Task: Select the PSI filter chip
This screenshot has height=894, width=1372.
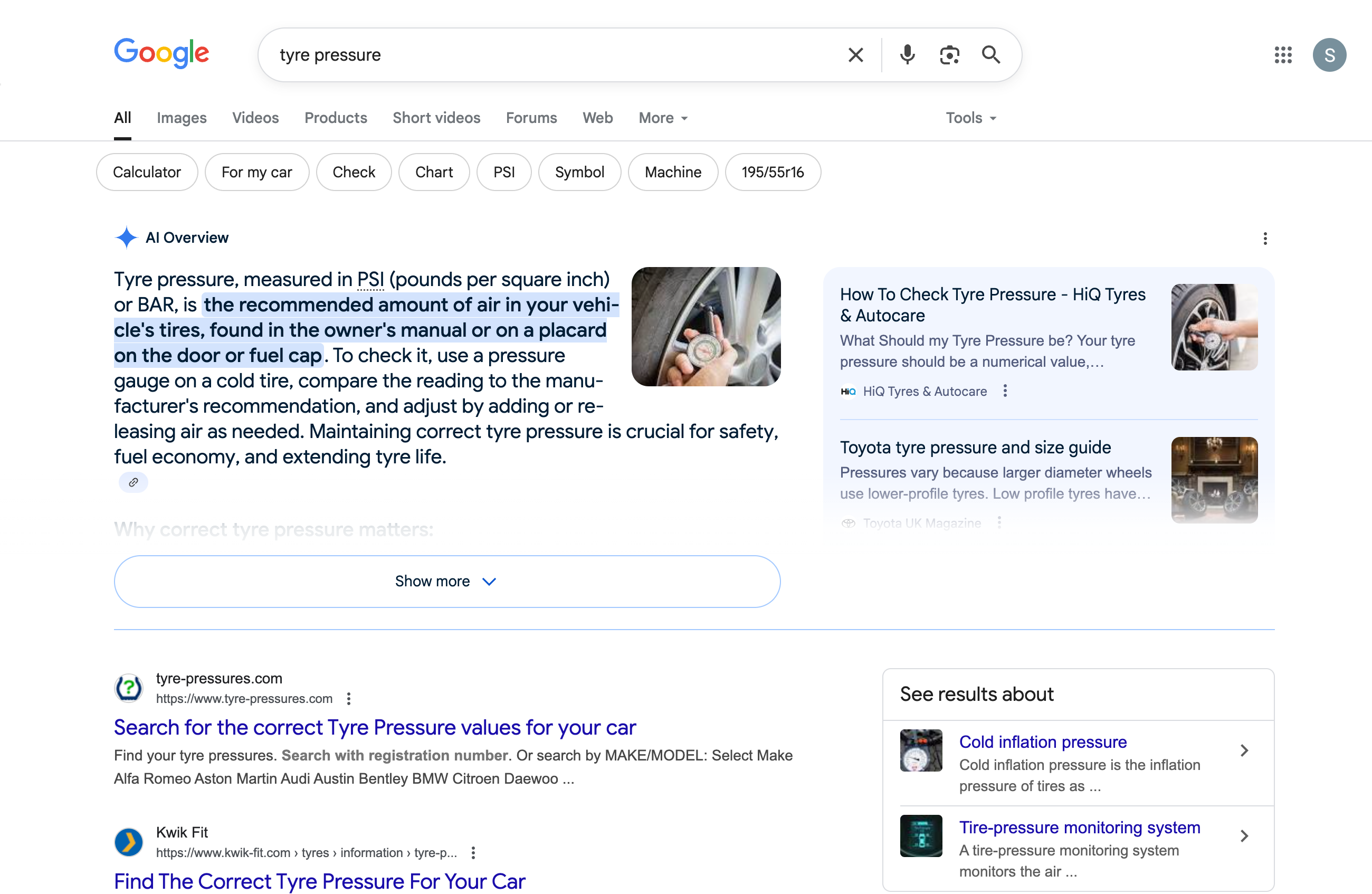Action: (504, 172)
